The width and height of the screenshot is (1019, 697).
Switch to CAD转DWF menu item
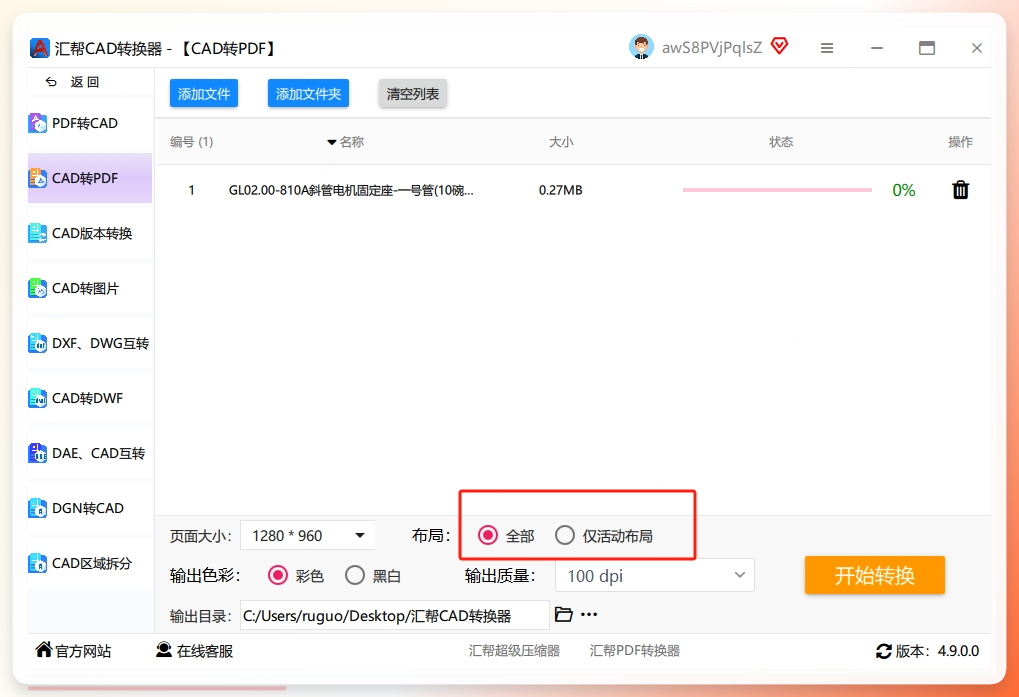click(90, 398)
